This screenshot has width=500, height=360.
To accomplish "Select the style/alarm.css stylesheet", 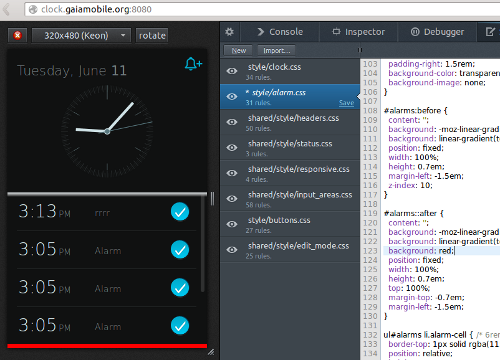I will 290,97.
